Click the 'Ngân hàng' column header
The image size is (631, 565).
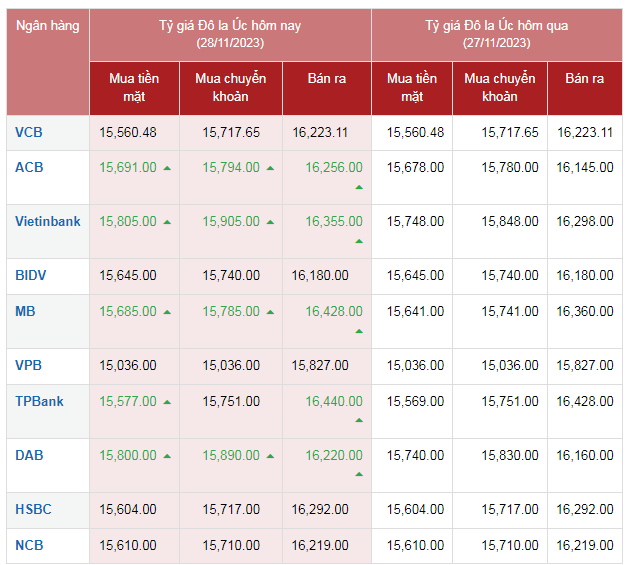(x=47, y=26)
